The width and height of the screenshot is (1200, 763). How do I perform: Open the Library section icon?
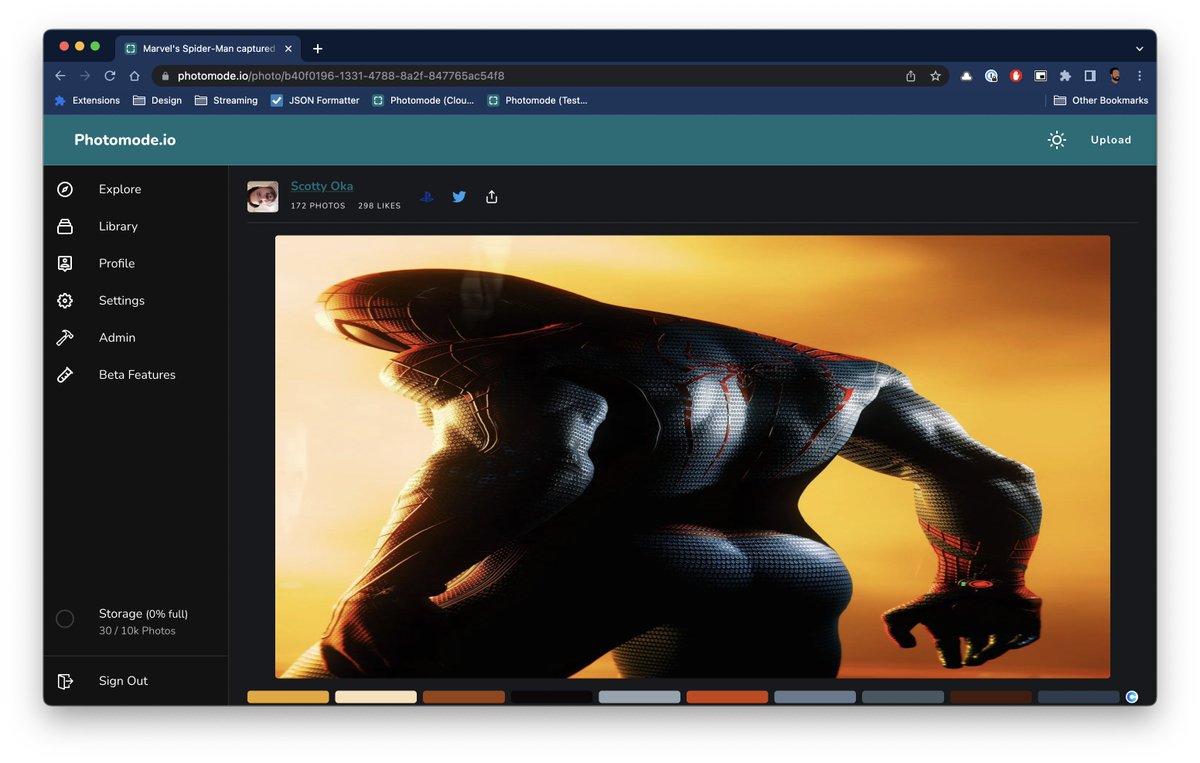(64, 226)
